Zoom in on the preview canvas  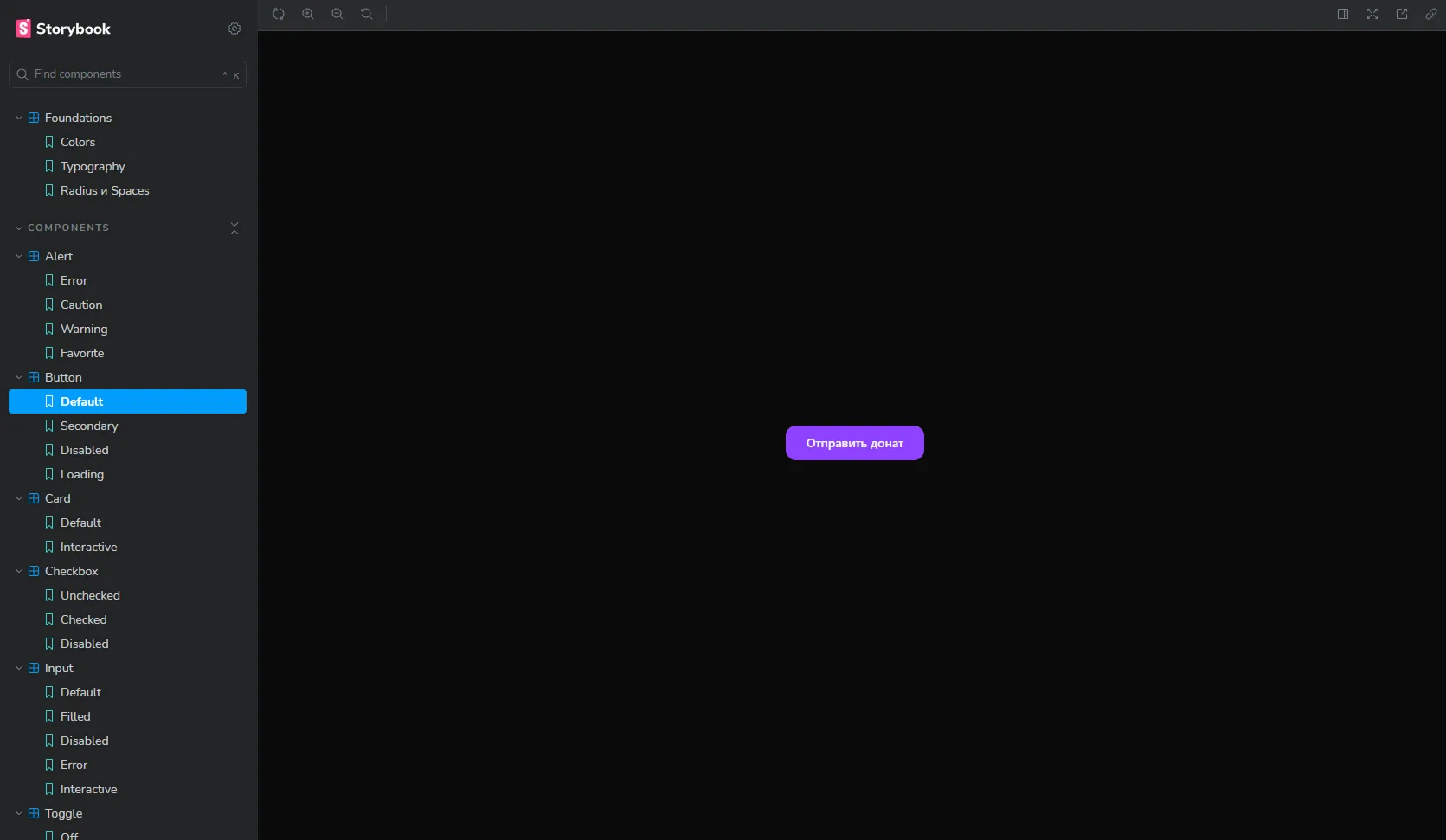click(308, 14)
